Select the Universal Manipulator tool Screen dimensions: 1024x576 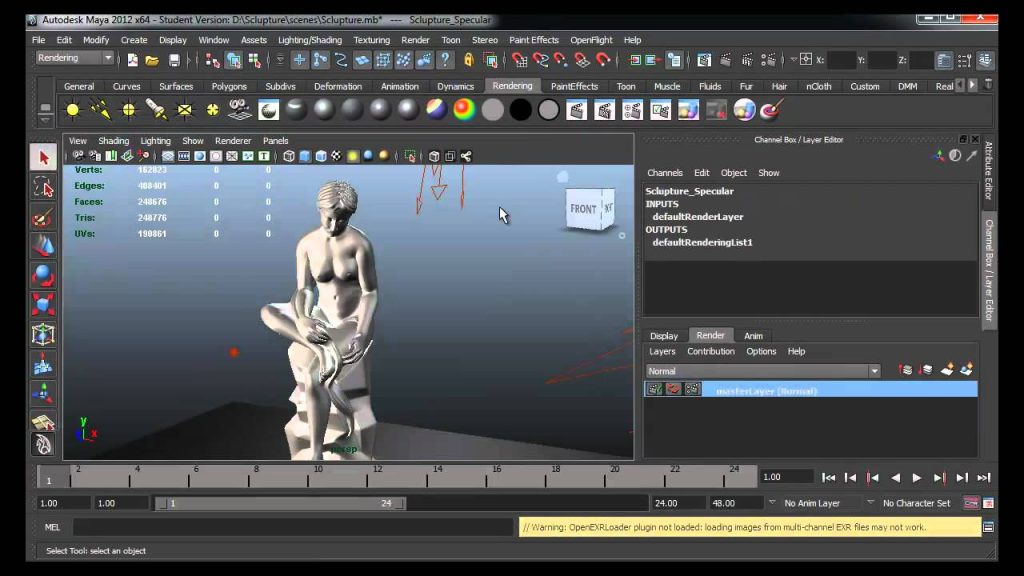43,334
